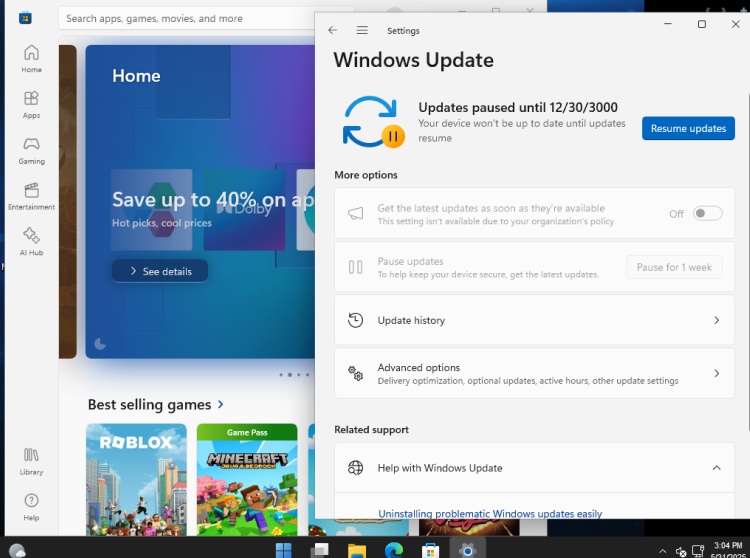
Task: Click the network tray icon
Action: coord(698,551)
